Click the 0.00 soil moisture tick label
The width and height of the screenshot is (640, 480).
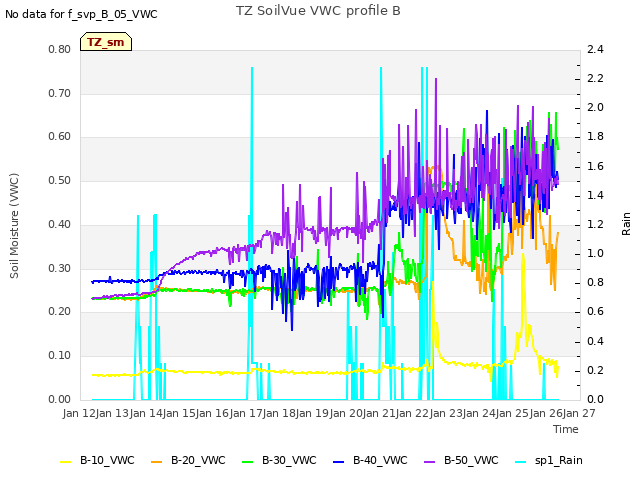(60, 400)
